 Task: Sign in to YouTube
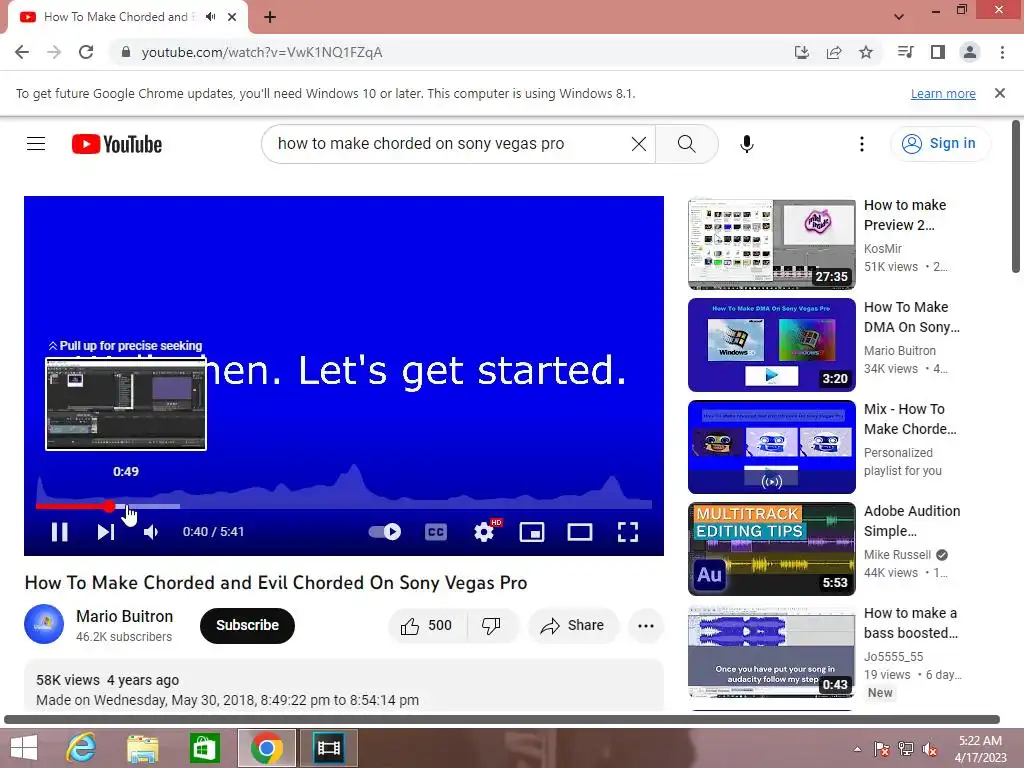[x=940, y=144]
